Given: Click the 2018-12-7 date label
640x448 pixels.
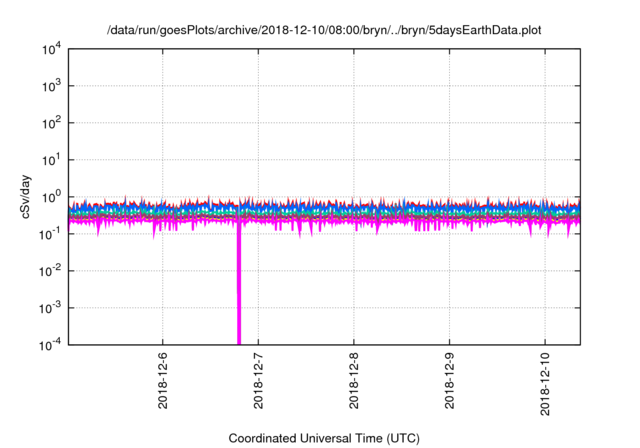Looking at the screenshot, I should (x=258, y=381).
